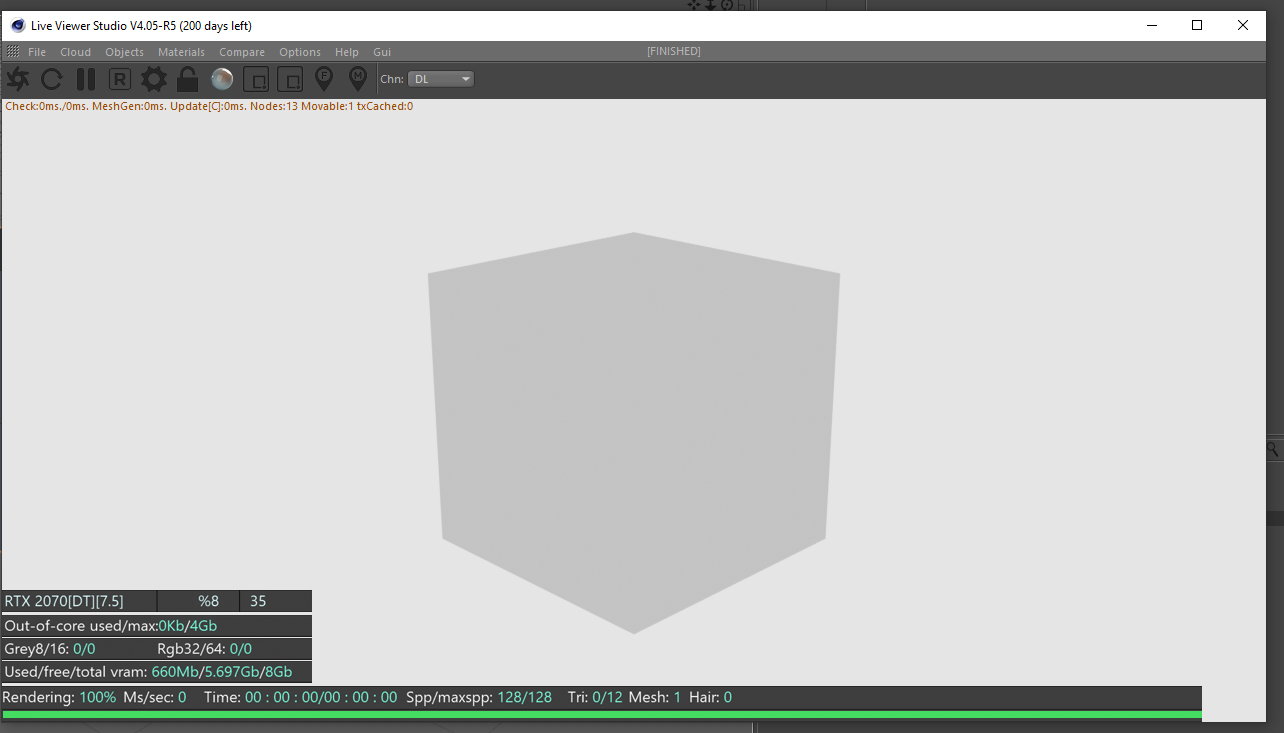Toggle the lock resolution padlock icon
The width and height of the screenshot is (1284, 733).
tap(187, 79)
